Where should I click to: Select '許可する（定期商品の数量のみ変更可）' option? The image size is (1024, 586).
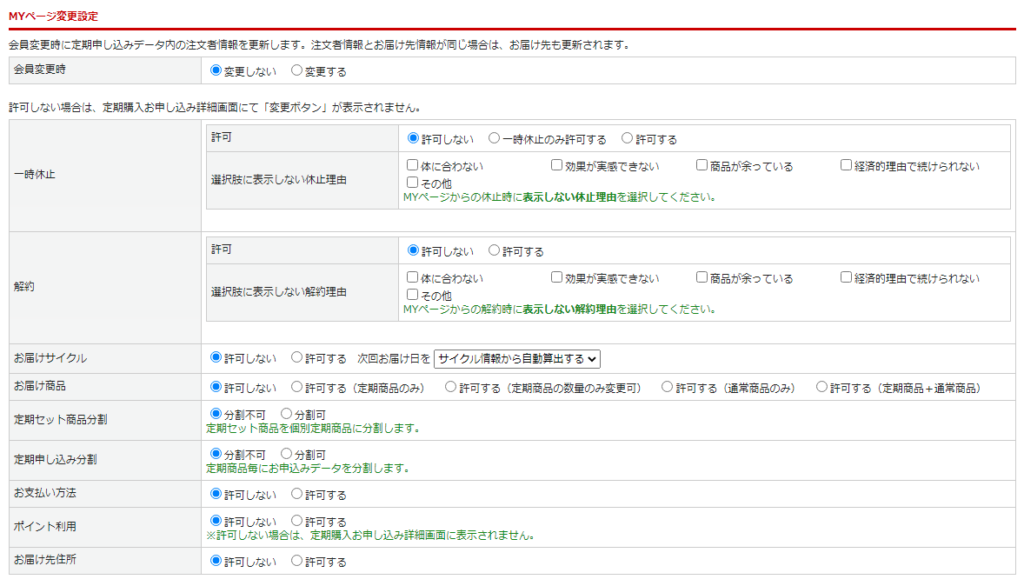[x=451, y=387]
